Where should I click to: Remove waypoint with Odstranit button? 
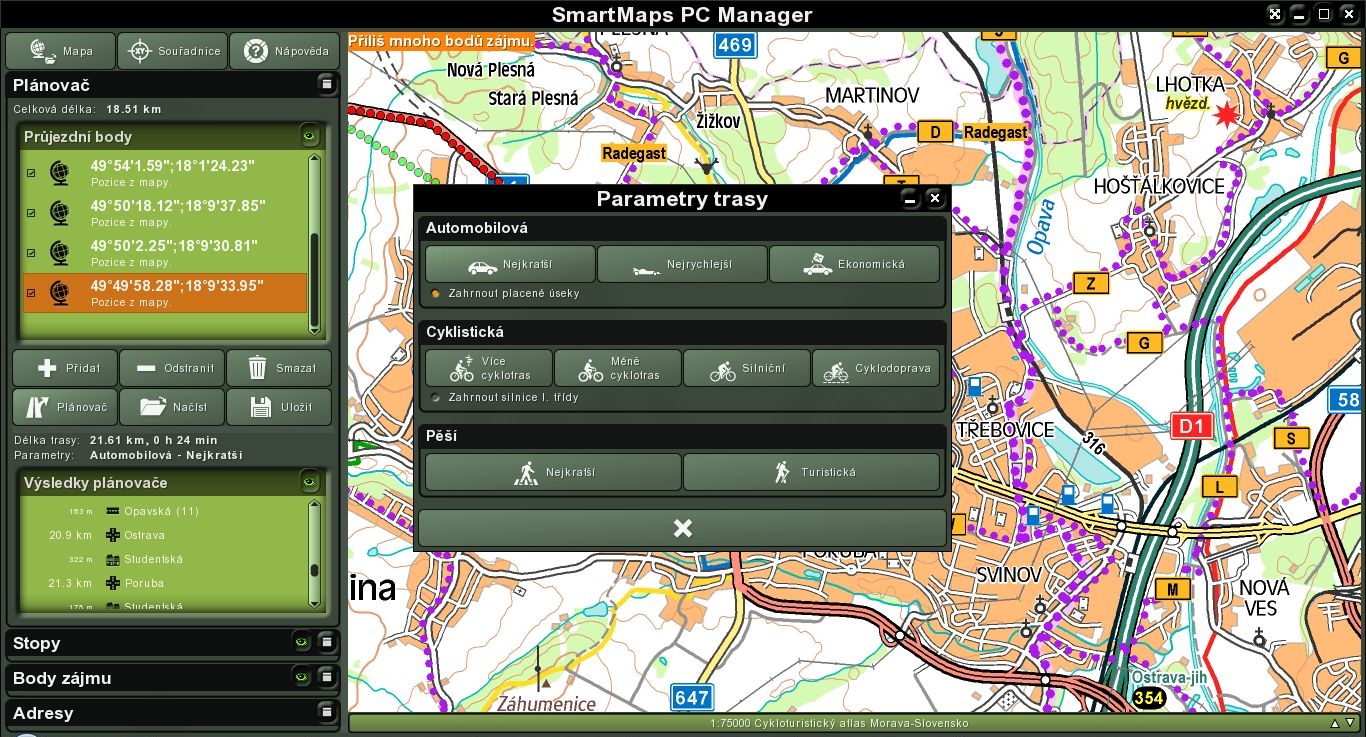click(172, 368)
